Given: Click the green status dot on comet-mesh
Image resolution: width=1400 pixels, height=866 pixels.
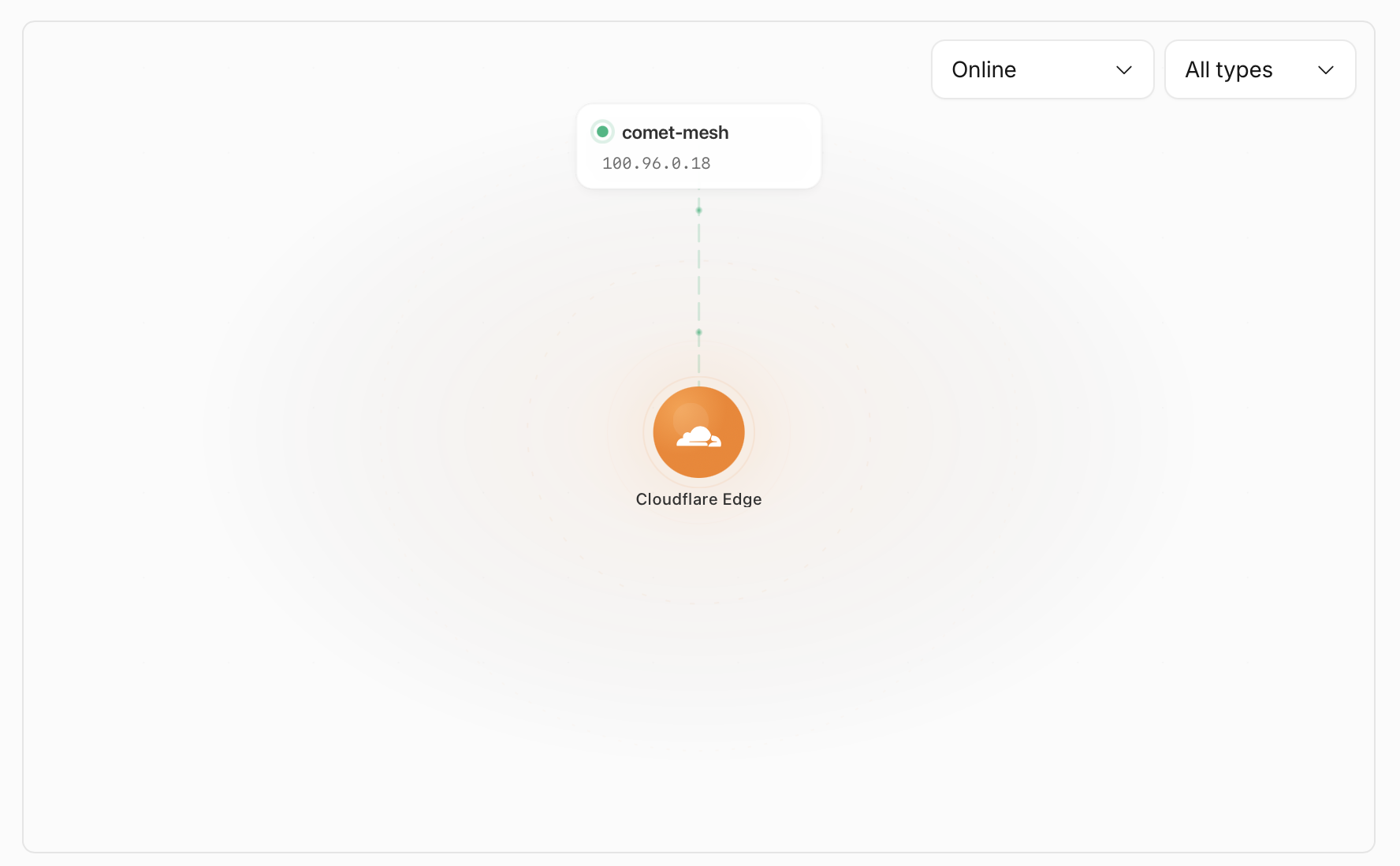Looking at the screenshot, I should click(x=602, y=132).
